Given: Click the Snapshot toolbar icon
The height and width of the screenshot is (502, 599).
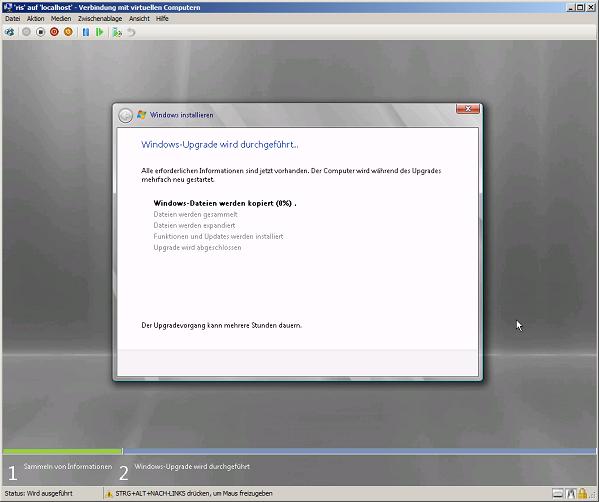Looking at the screenshot, I should coord(117,32).
